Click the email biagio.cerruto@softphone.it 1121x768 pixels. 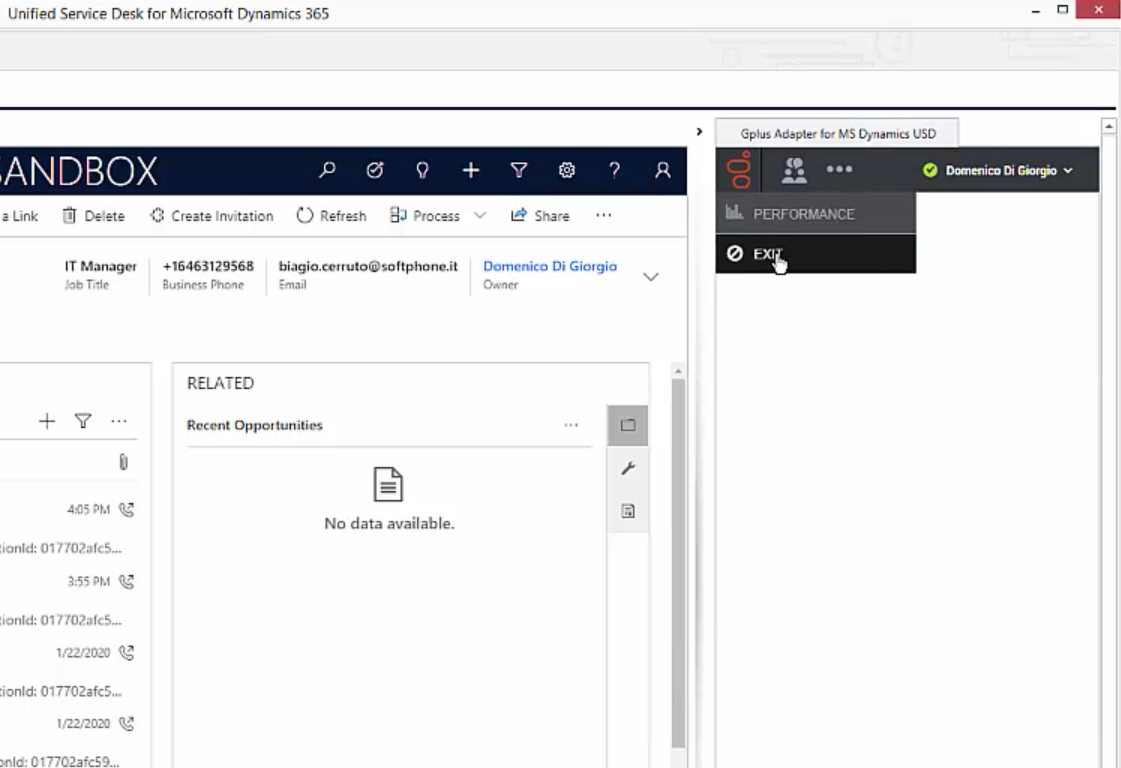tap(368, 266)
